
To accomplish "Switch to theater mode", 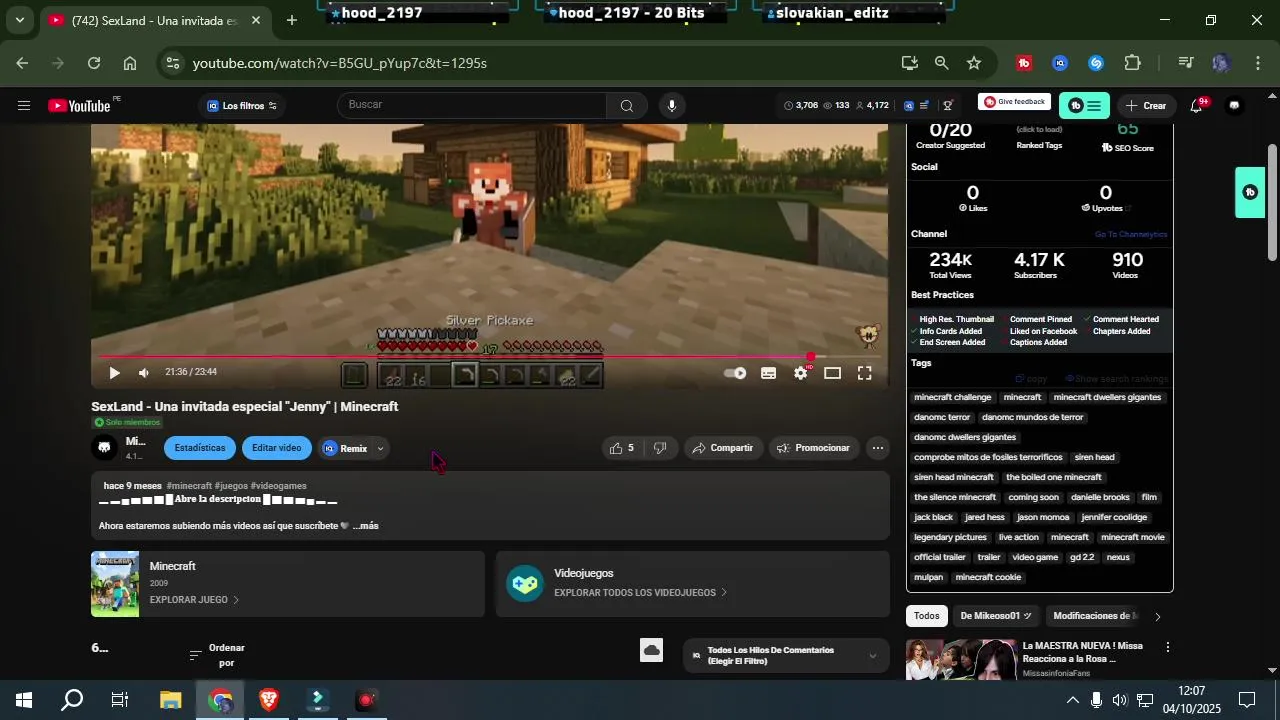I will tap(832, 373).
